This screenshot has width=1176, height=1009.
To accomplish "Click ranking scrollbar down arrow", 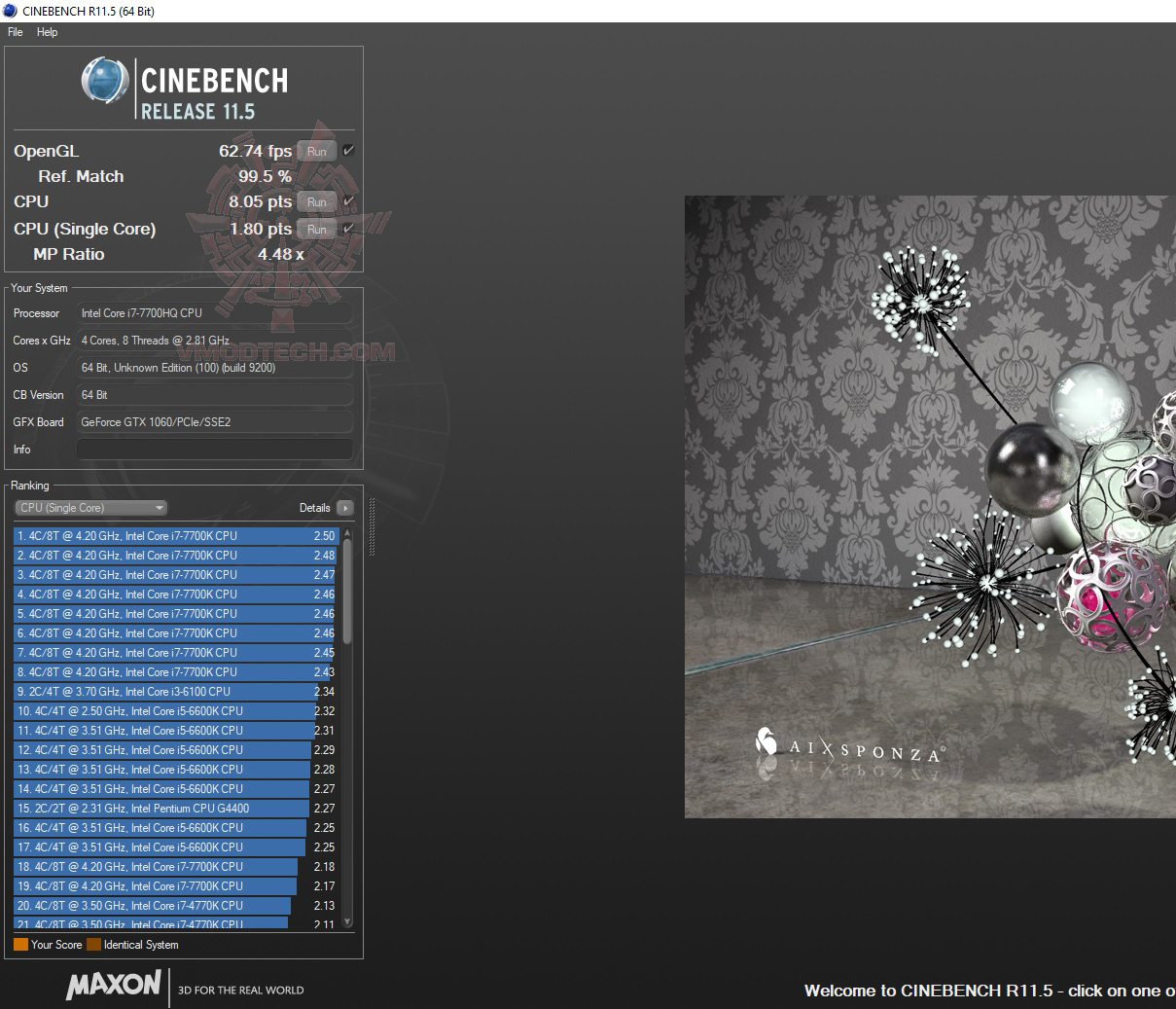I will (x=347, y=921).
